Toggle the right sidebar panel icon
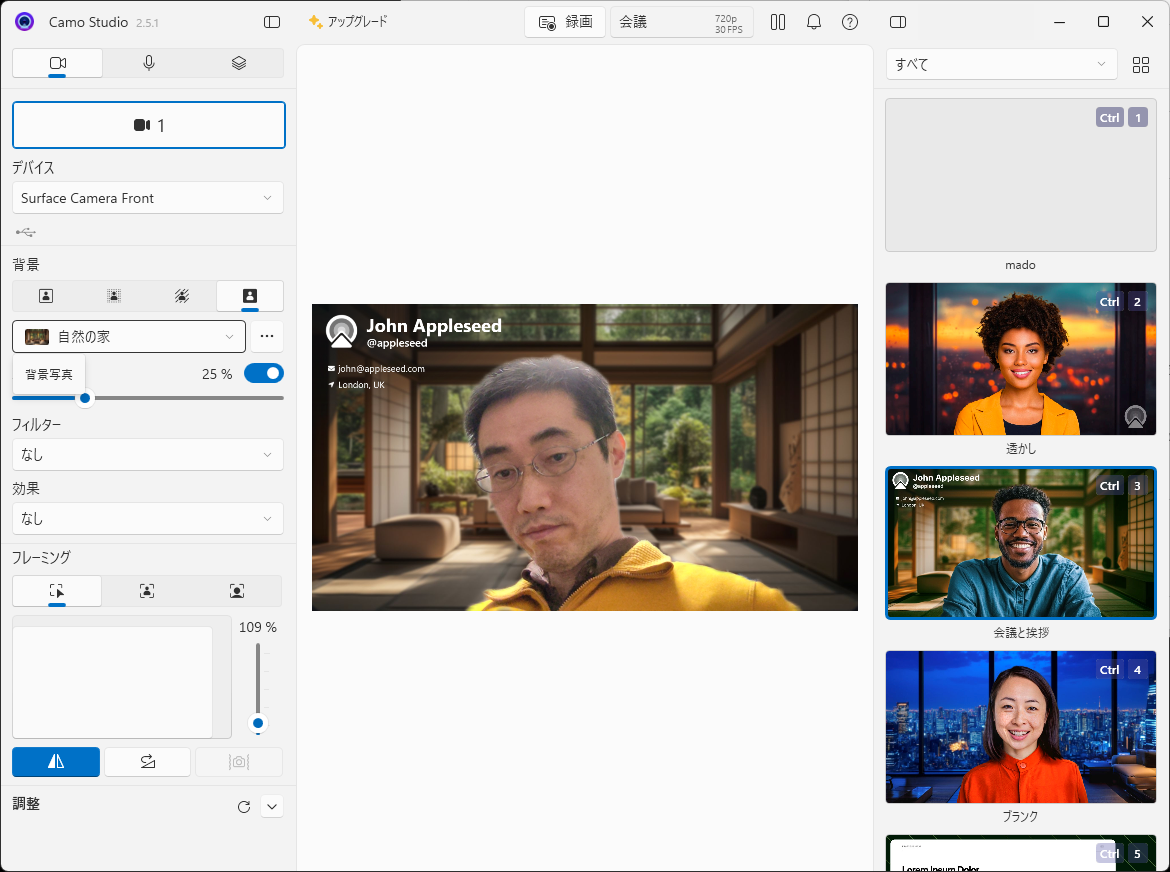The height and width of the screenshot is (872, 1170). coord(897,22)
